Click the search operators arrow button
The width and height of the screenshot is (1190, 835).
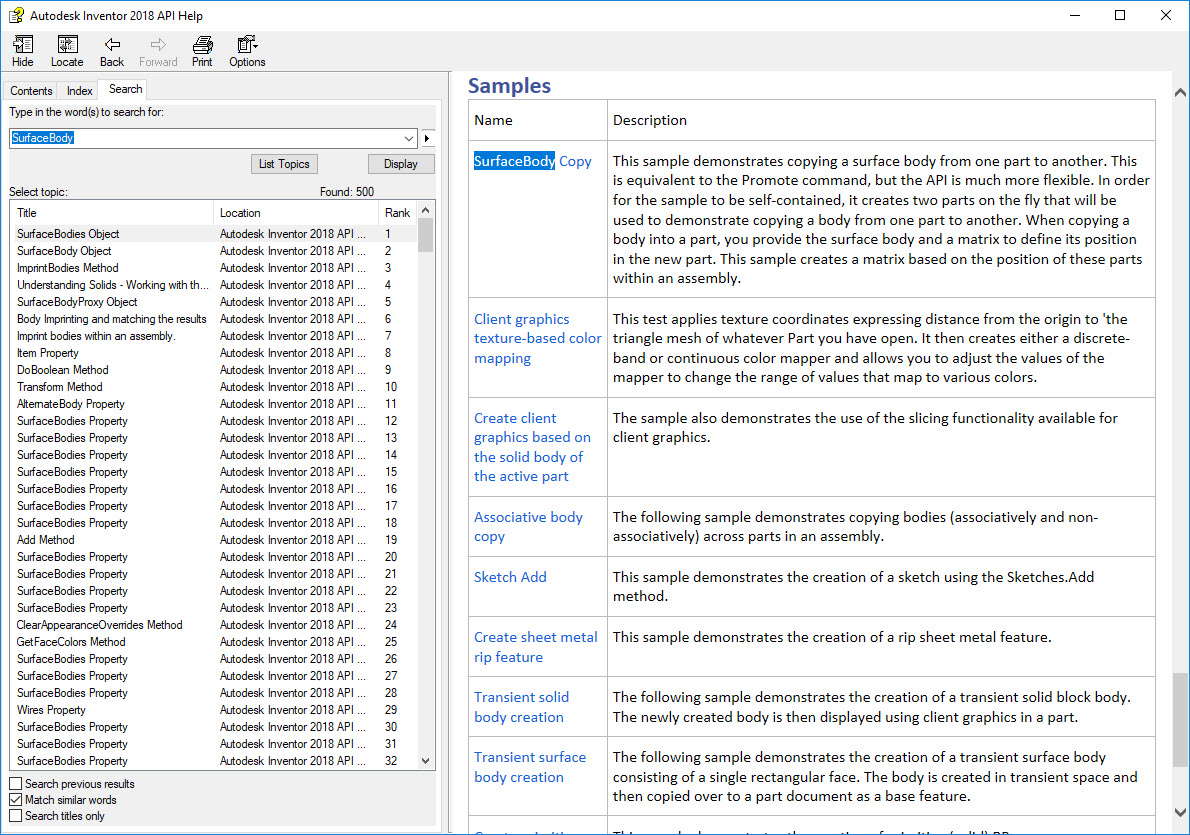coord(428,139)
